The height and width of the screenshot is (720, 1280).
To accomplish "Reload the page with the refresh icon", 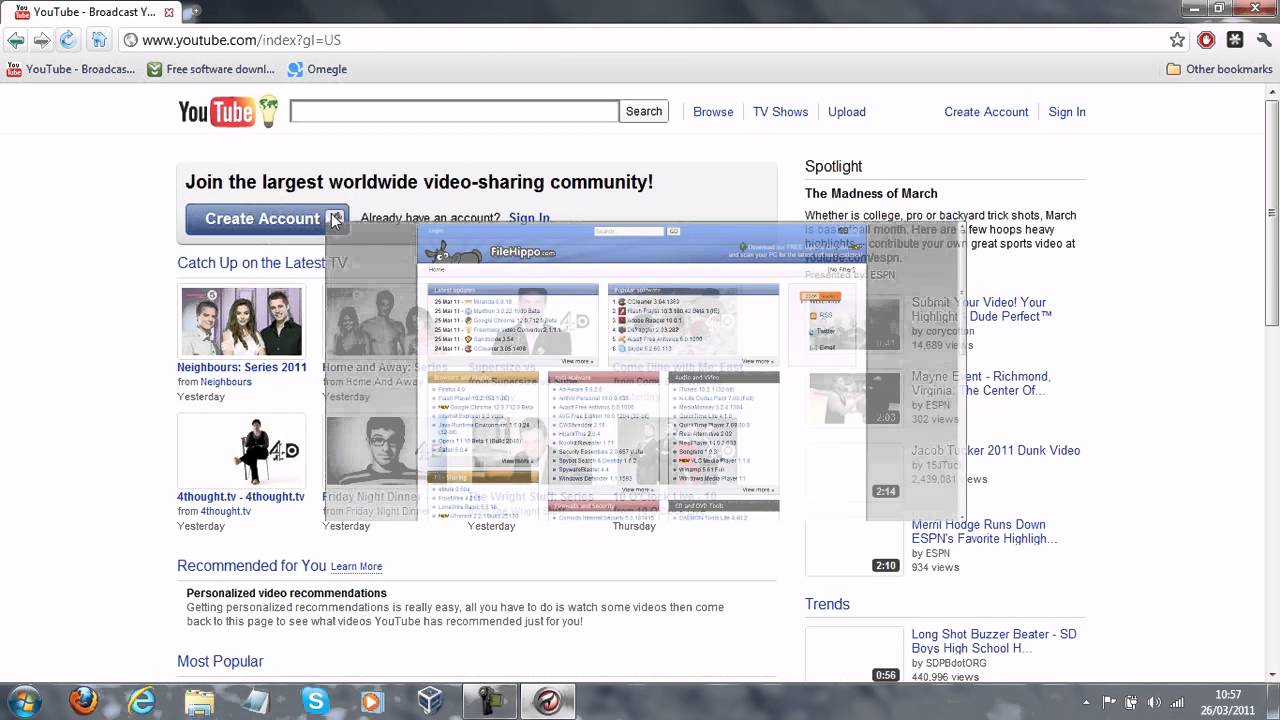I will coord(67,40).
